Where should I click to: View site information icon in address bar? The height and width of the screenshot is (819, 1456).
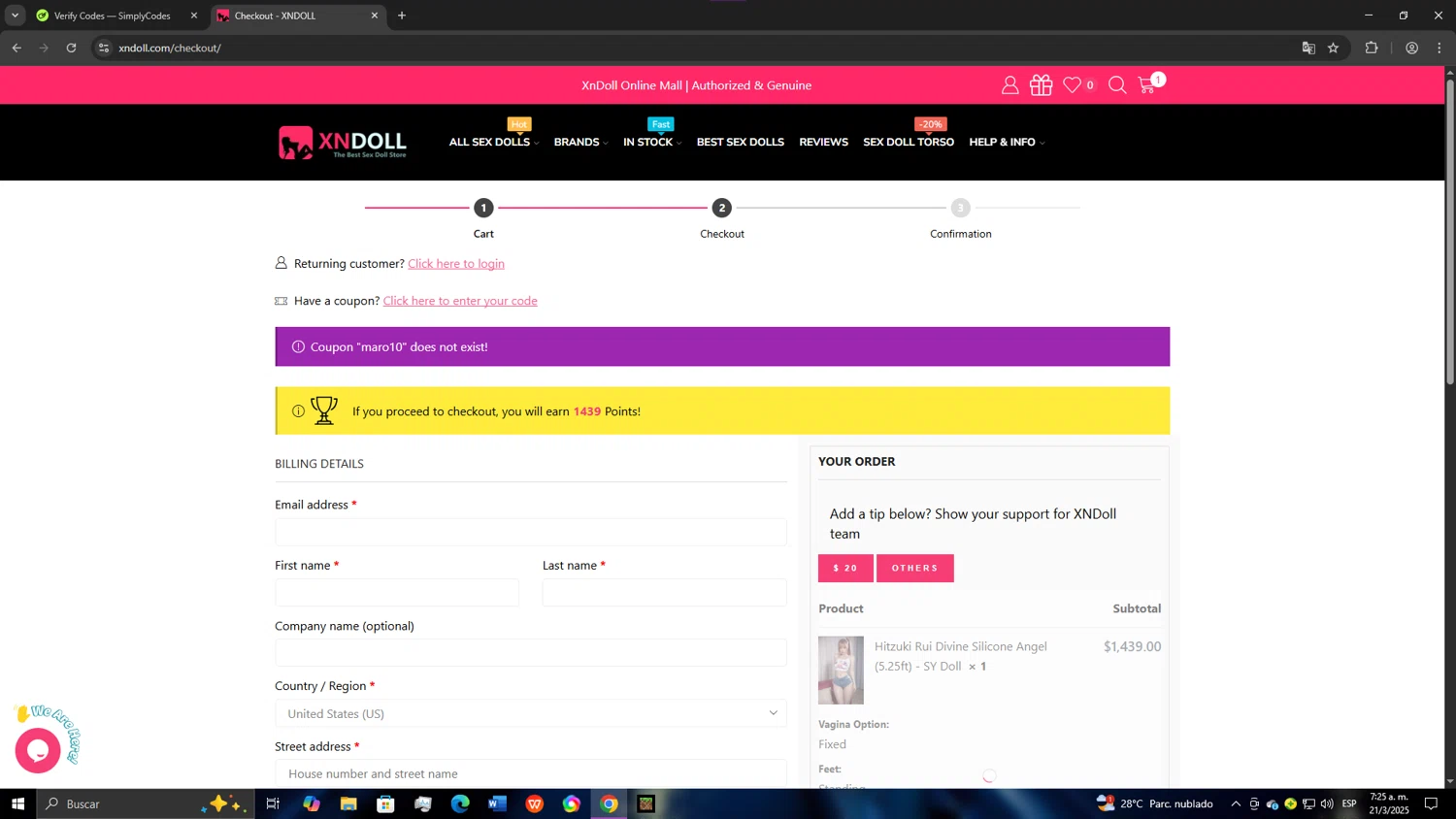104,48
